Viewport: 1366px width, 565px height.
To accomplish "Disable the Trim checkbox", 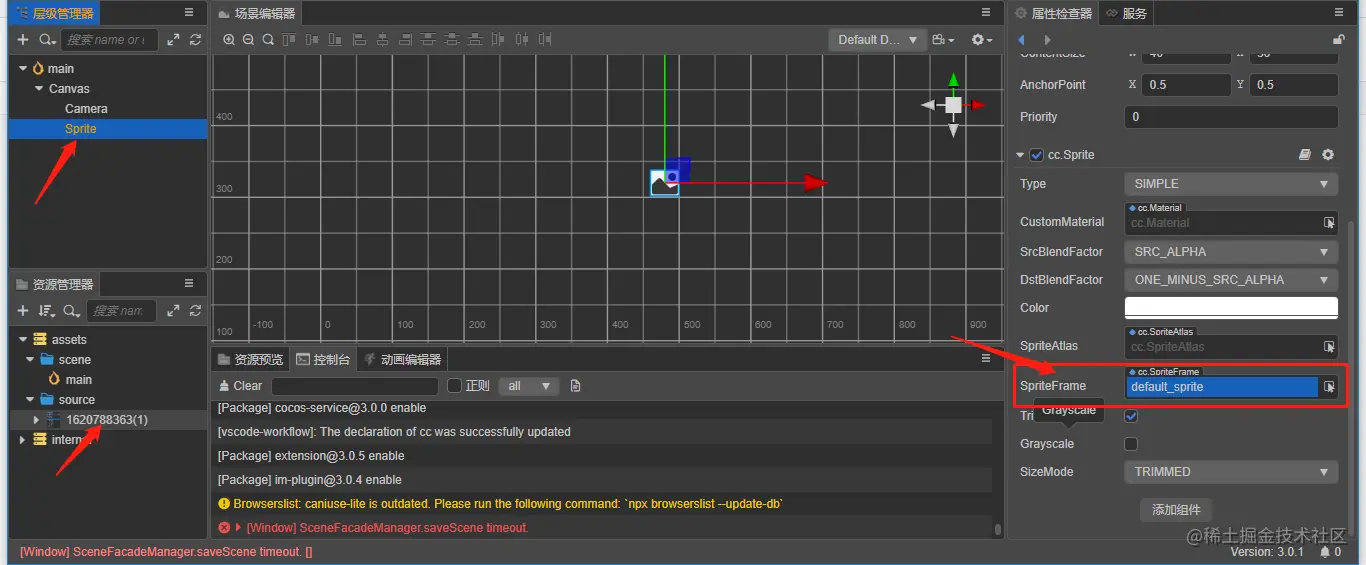I will pos(1131,416).
